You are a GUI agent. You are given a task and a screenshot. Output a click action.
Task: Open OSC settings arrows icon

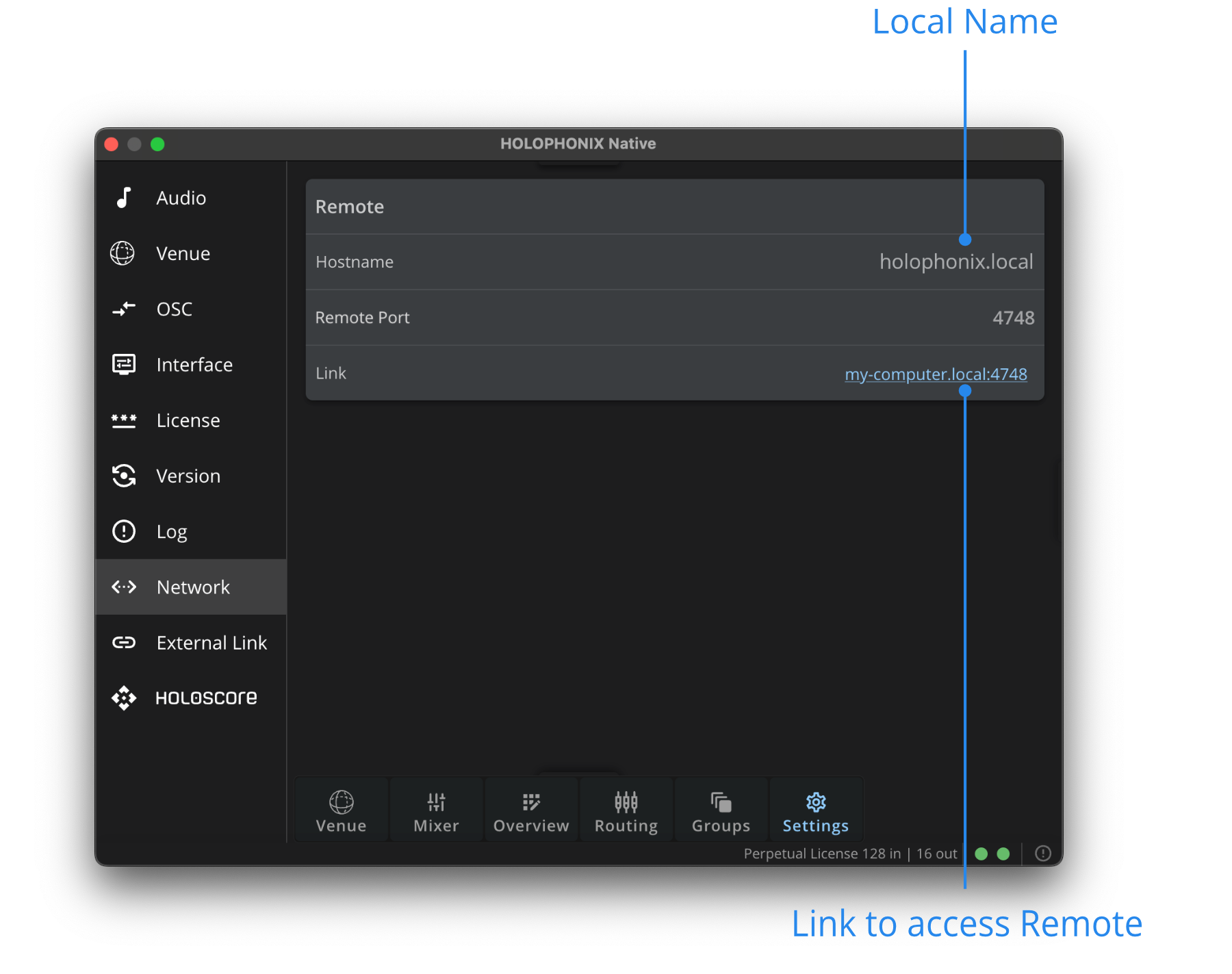click(x=124, y=309)
